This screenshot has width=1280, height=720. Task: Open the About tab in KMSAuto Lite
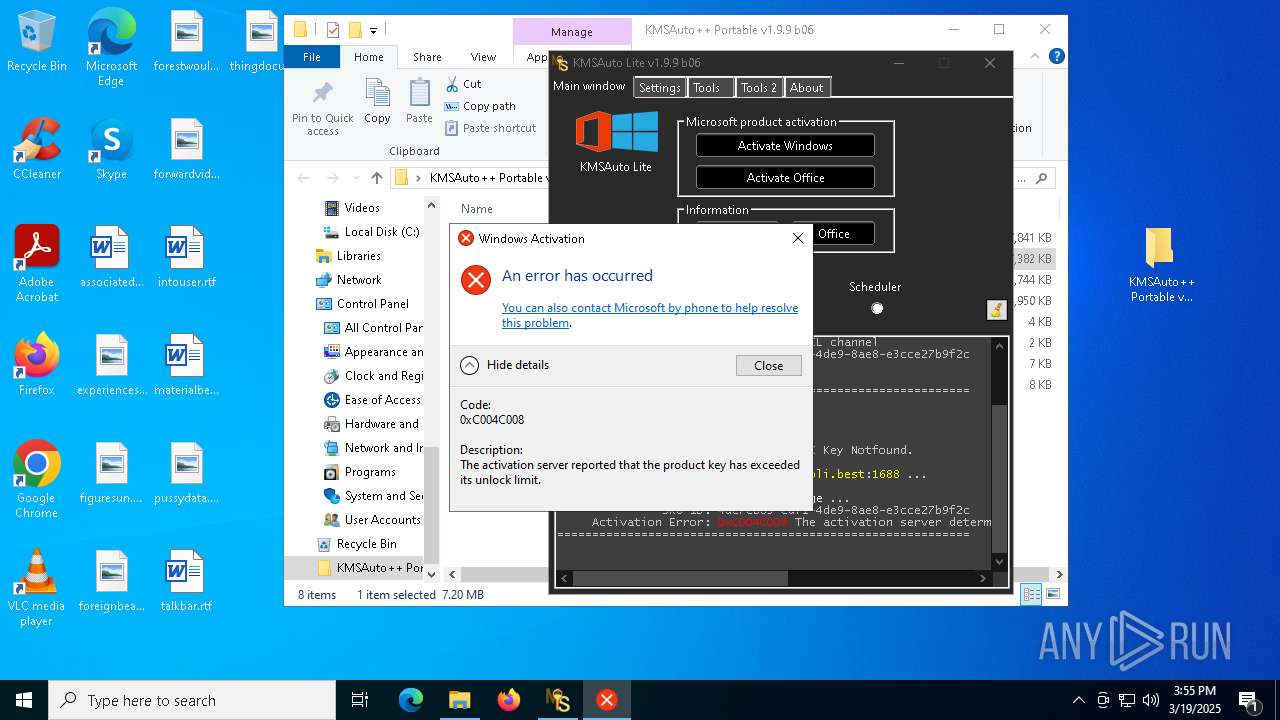coord(807,88)
